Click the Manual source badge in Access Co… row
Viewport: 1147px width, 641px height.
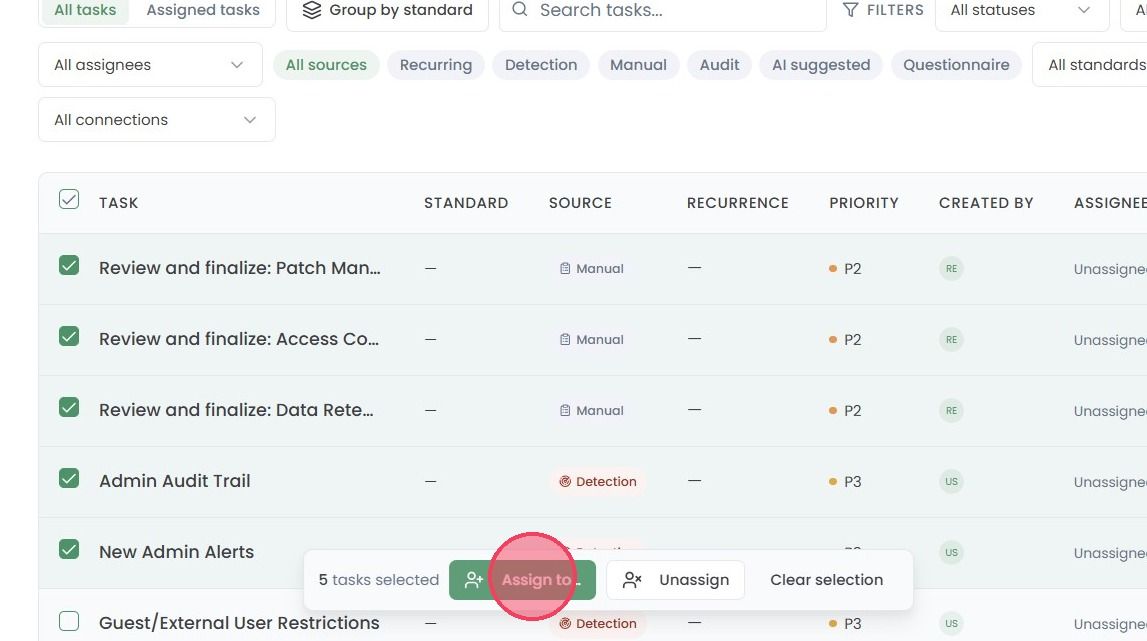point(592,340)
